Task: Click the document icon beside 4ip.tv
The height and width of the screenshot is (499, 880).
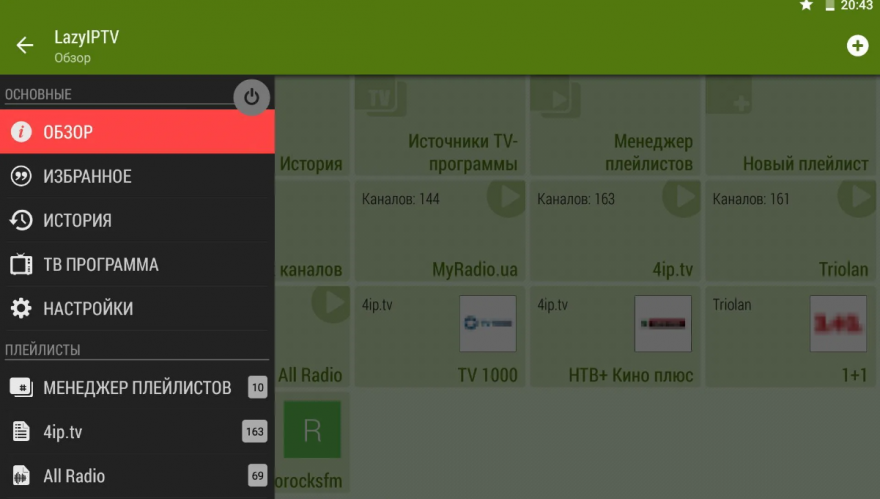Action: point(21,432)
